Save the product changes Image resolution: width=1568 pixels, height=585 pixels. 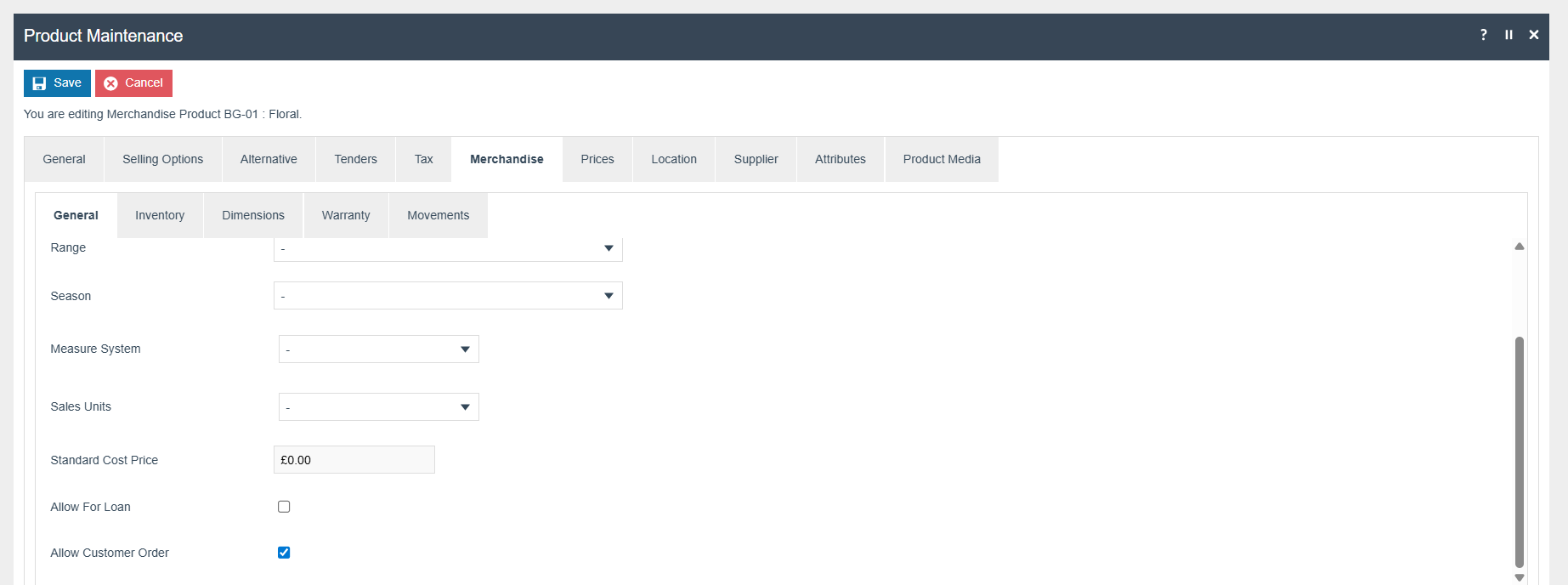tap(57, 83)
